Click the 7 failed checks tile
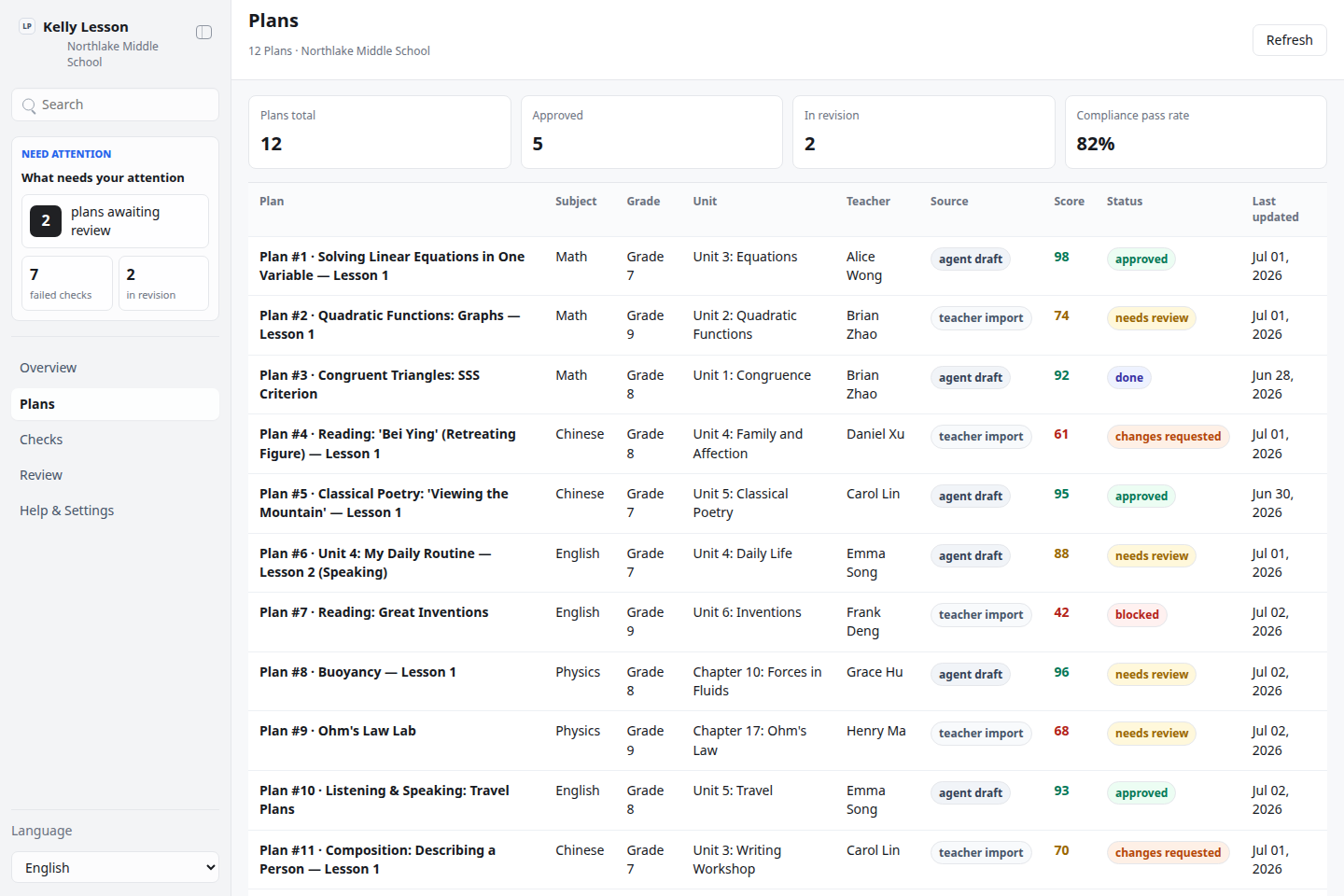 click(67, 283)
